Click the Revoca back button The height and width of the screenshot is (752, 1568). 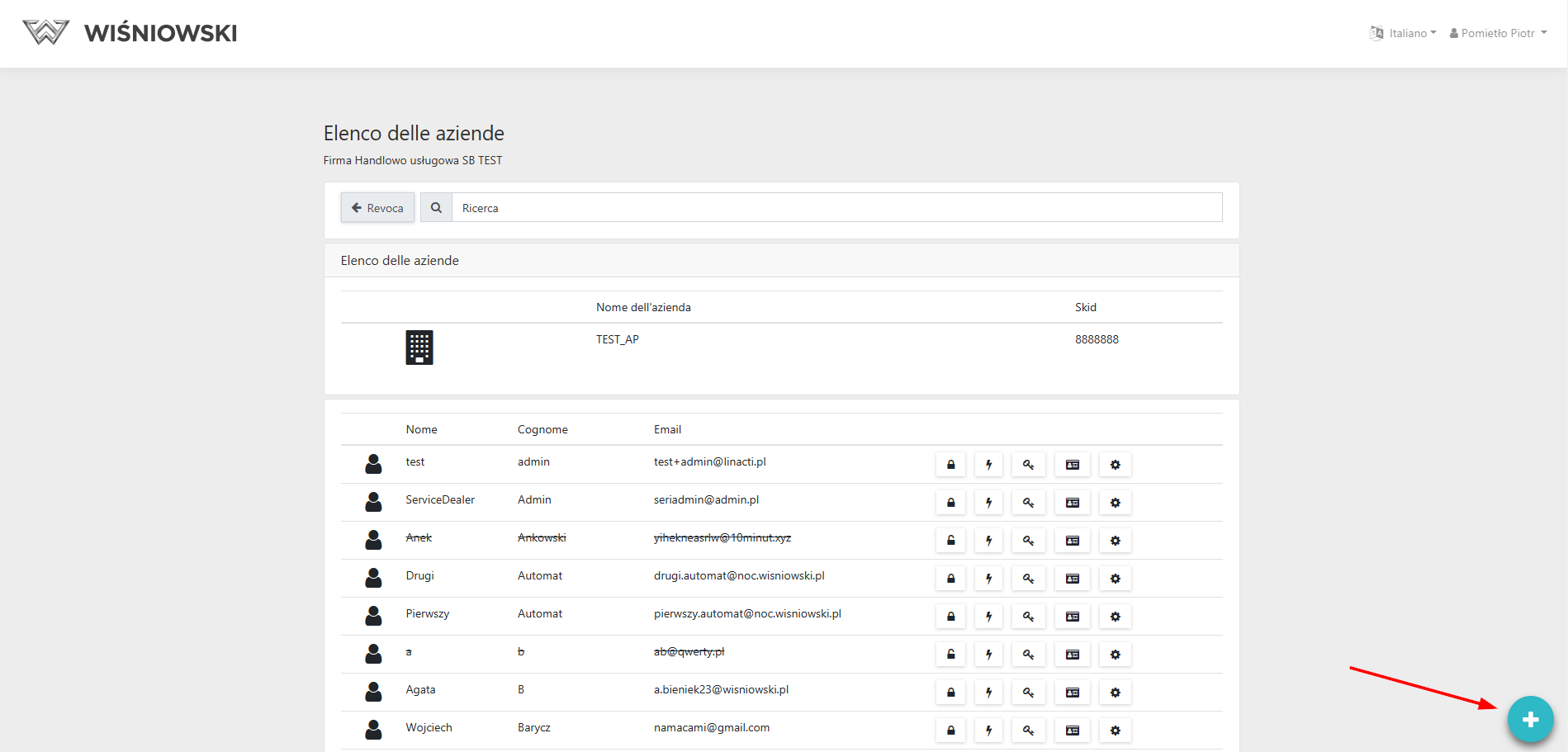(377, 208)
